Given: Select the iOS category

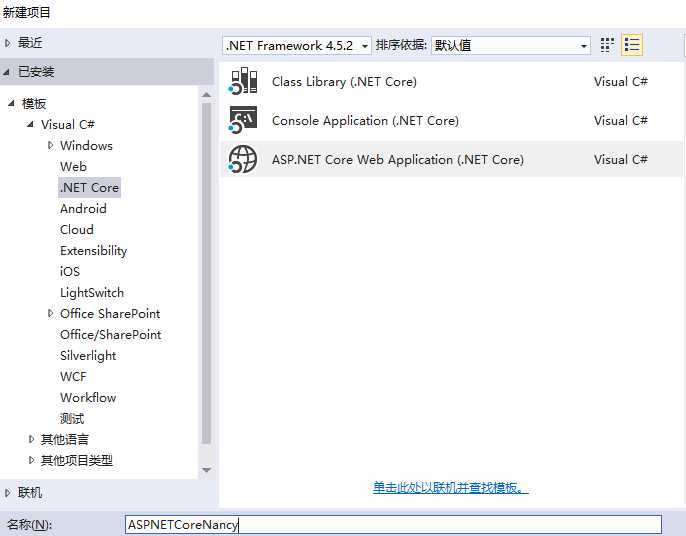Looking at the screenshot, I should click(x=70, y=272).
